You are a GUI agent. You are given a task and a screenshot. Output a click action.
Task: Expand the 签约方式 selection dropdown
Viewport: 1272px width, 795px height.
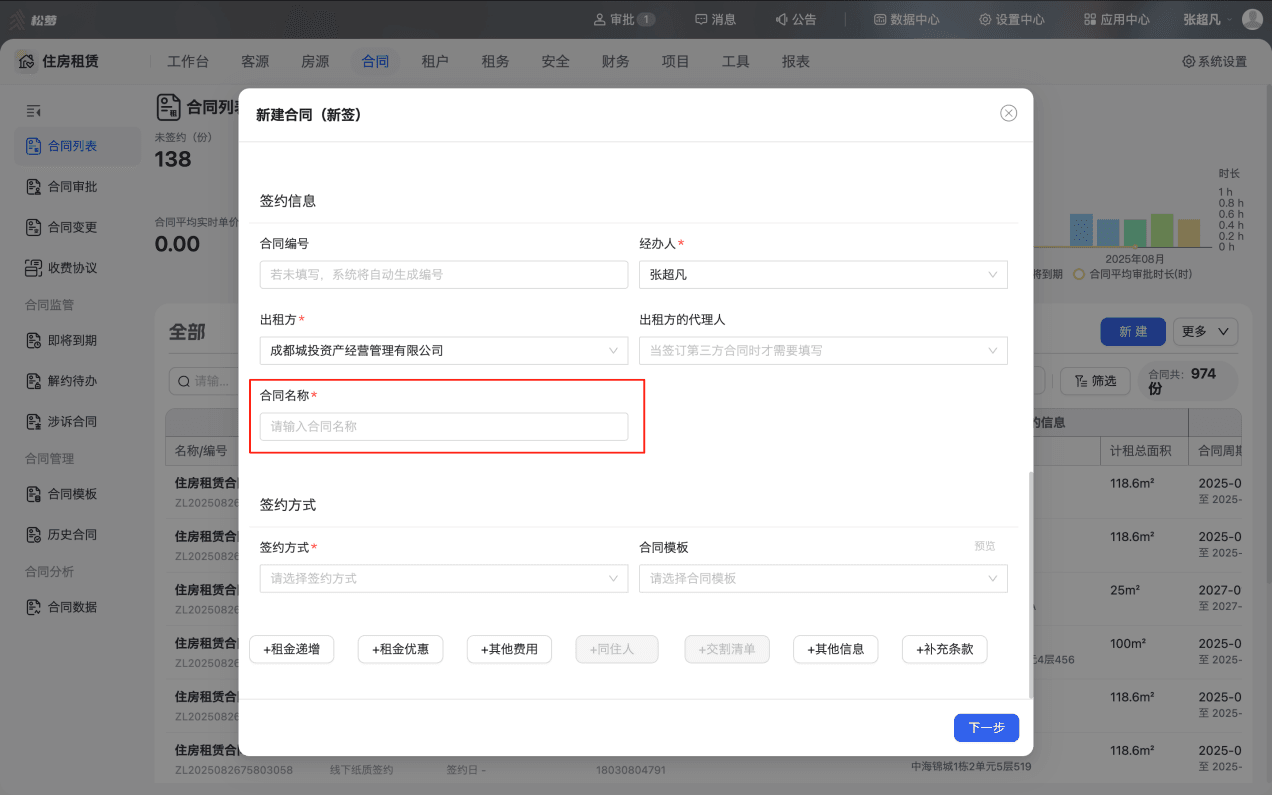pyautogui.click(x=443, y=578)
